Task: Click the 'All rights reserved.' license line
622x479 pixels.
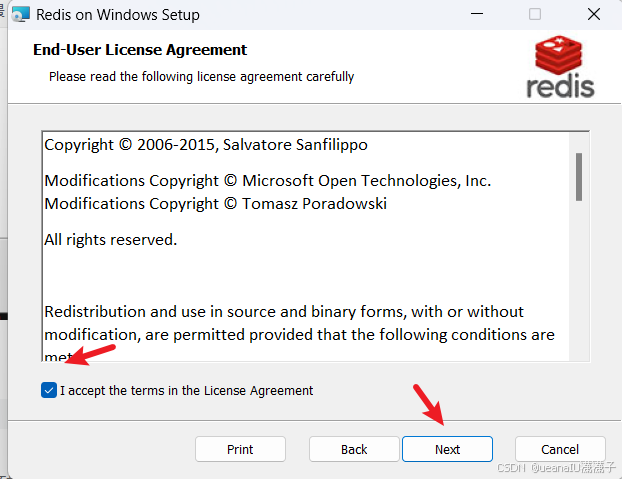Action: coord(111,240)
